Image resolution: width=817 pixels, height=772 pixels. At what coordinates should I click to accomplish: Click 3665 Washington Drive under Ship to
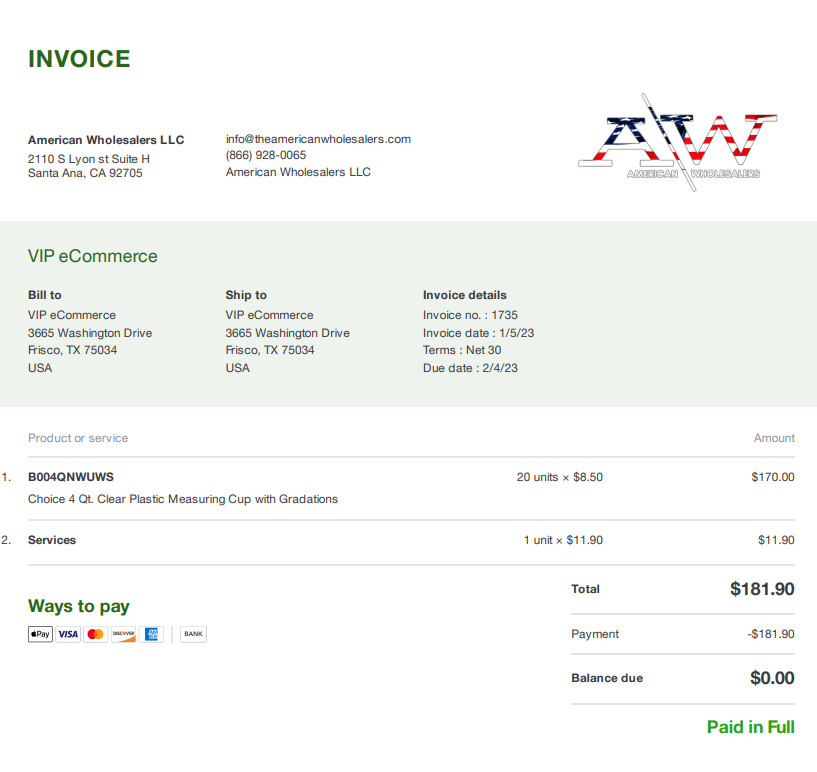(x=288, y=333)
